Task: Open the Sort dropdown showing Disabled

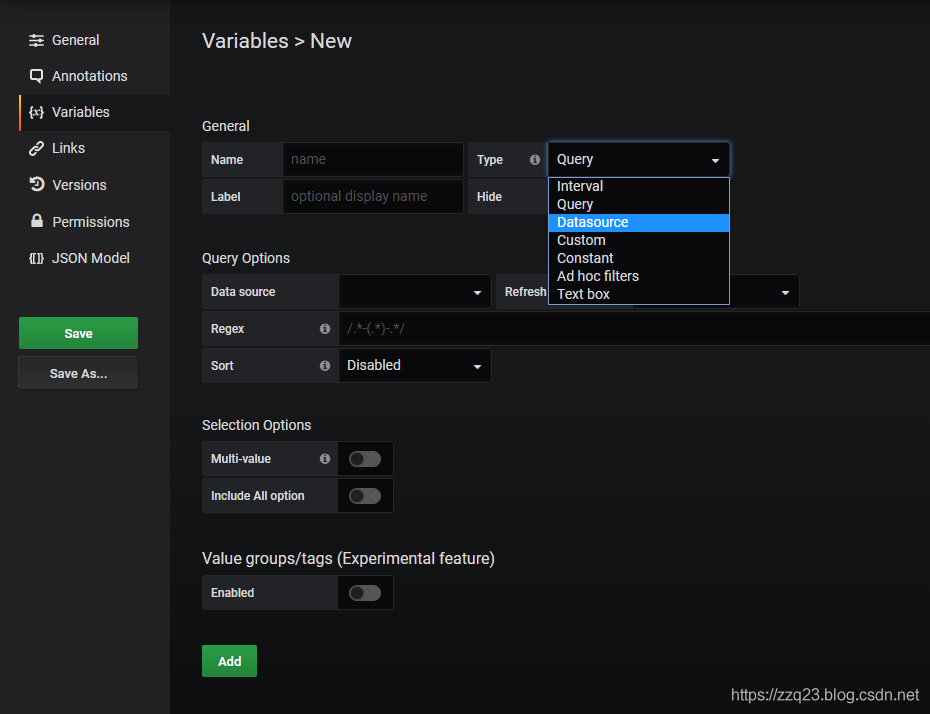Action: click(415, 365)
